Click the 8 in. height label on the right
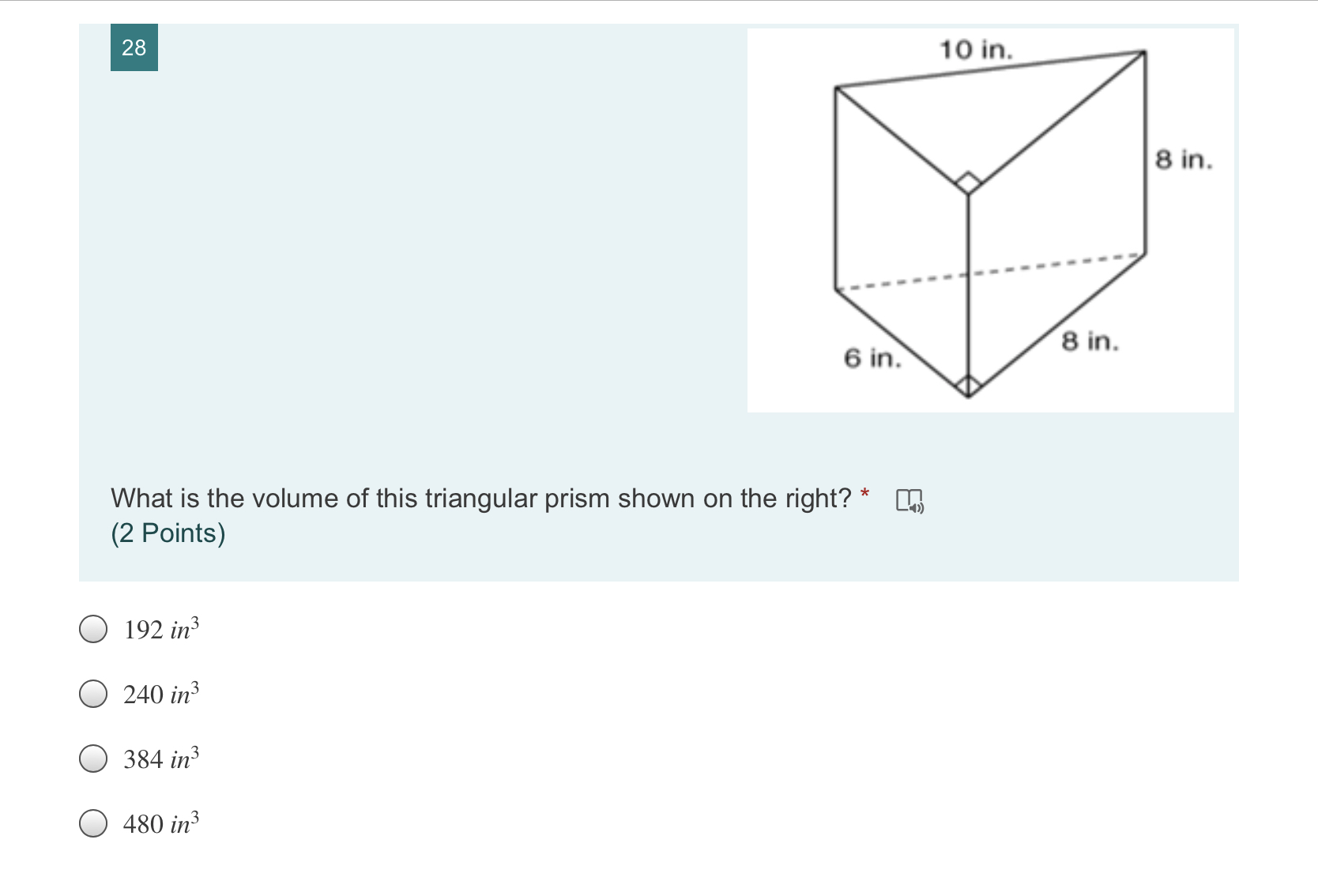This screenshot has height=896, width=1318. point(1184,160)
